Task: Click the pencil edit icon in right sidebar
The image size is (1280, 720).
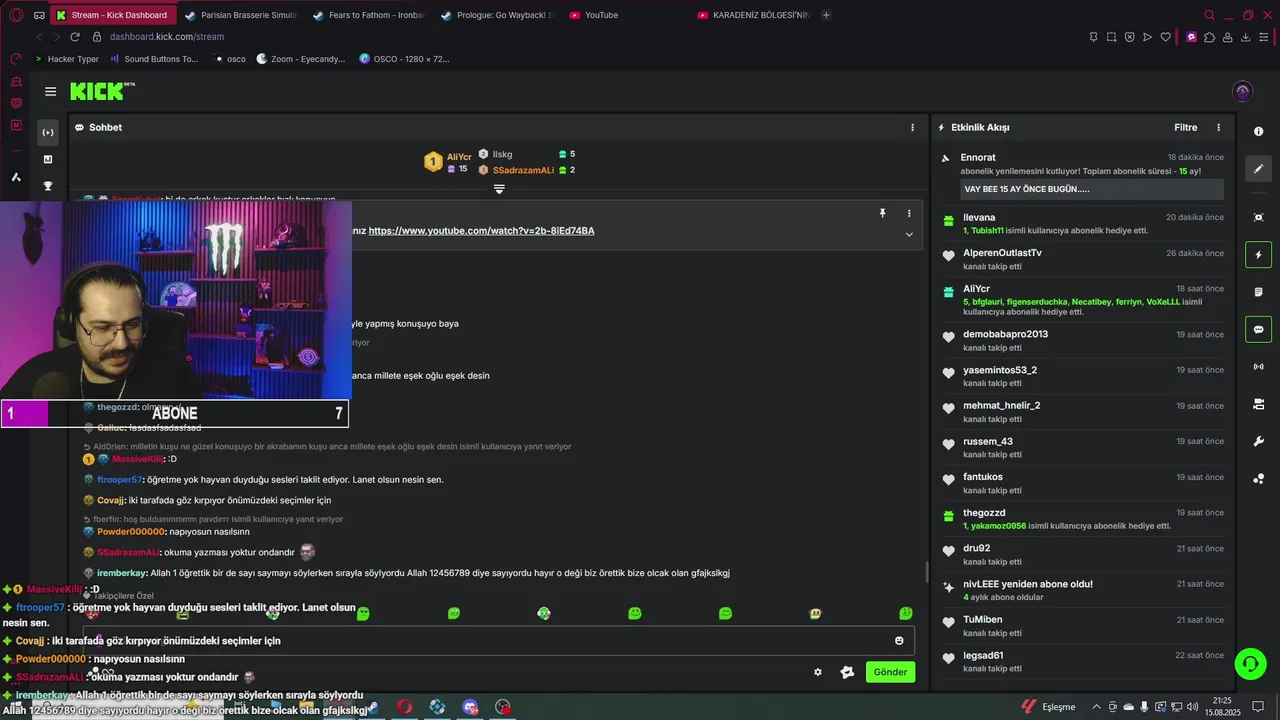Action: point(1258,169)
